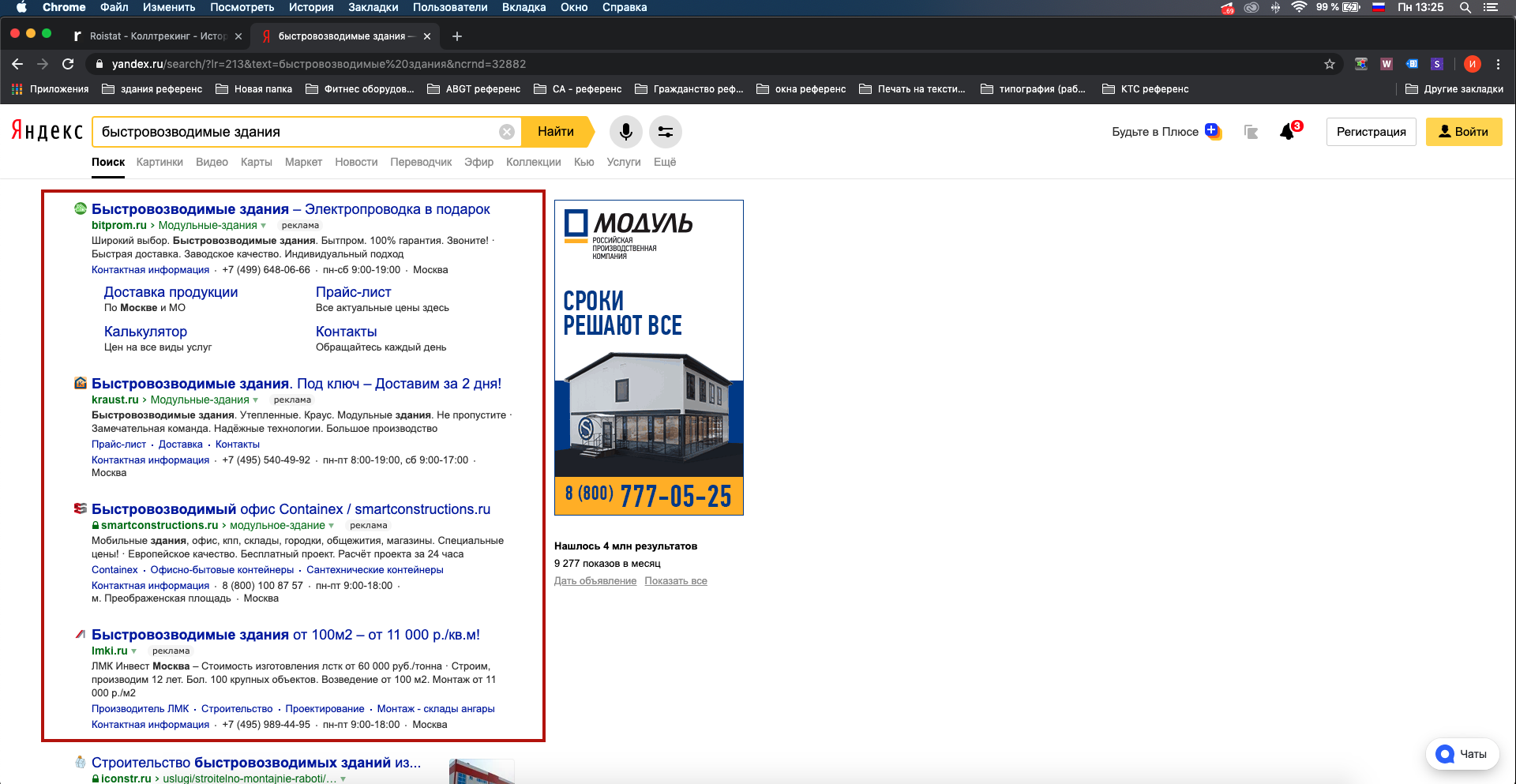Open the История menu

pos(311,7)
